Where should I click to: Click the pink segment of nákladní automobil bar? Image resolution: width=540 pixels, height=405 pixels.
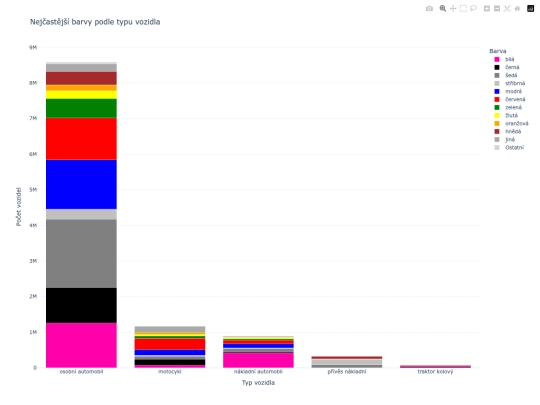(x=258, y=361)
